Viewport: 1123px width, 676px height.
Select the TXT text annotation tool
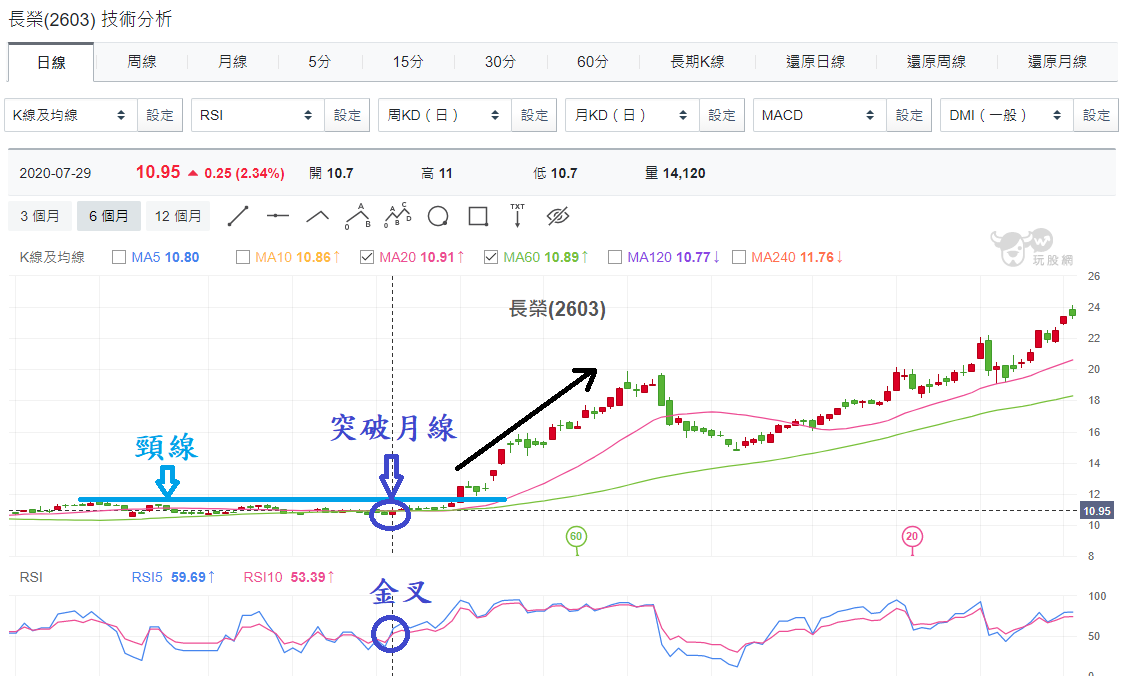(517, 216)
